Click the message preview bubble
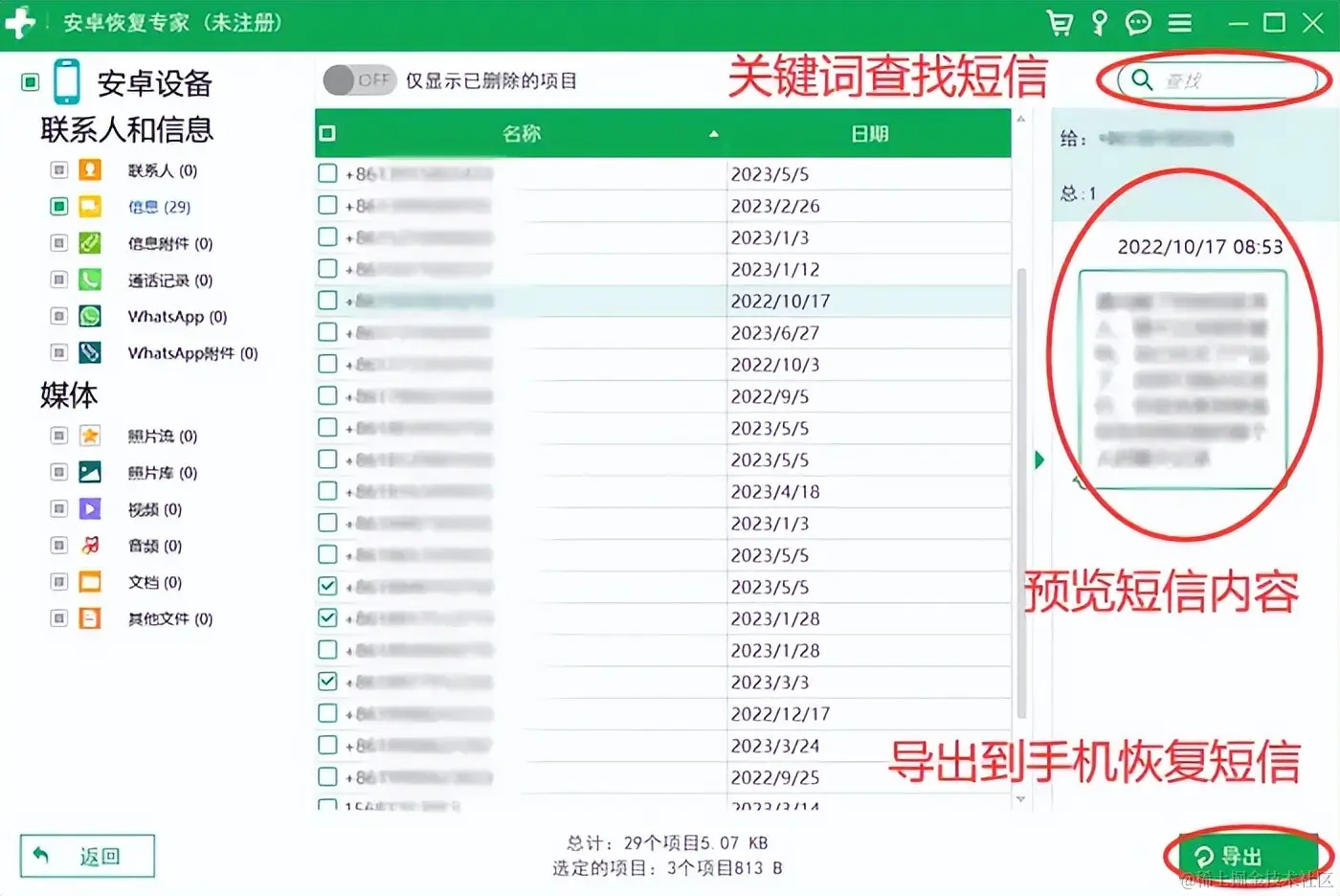Viewport: 1340px width, 896px height. [x=1183, y=380]
